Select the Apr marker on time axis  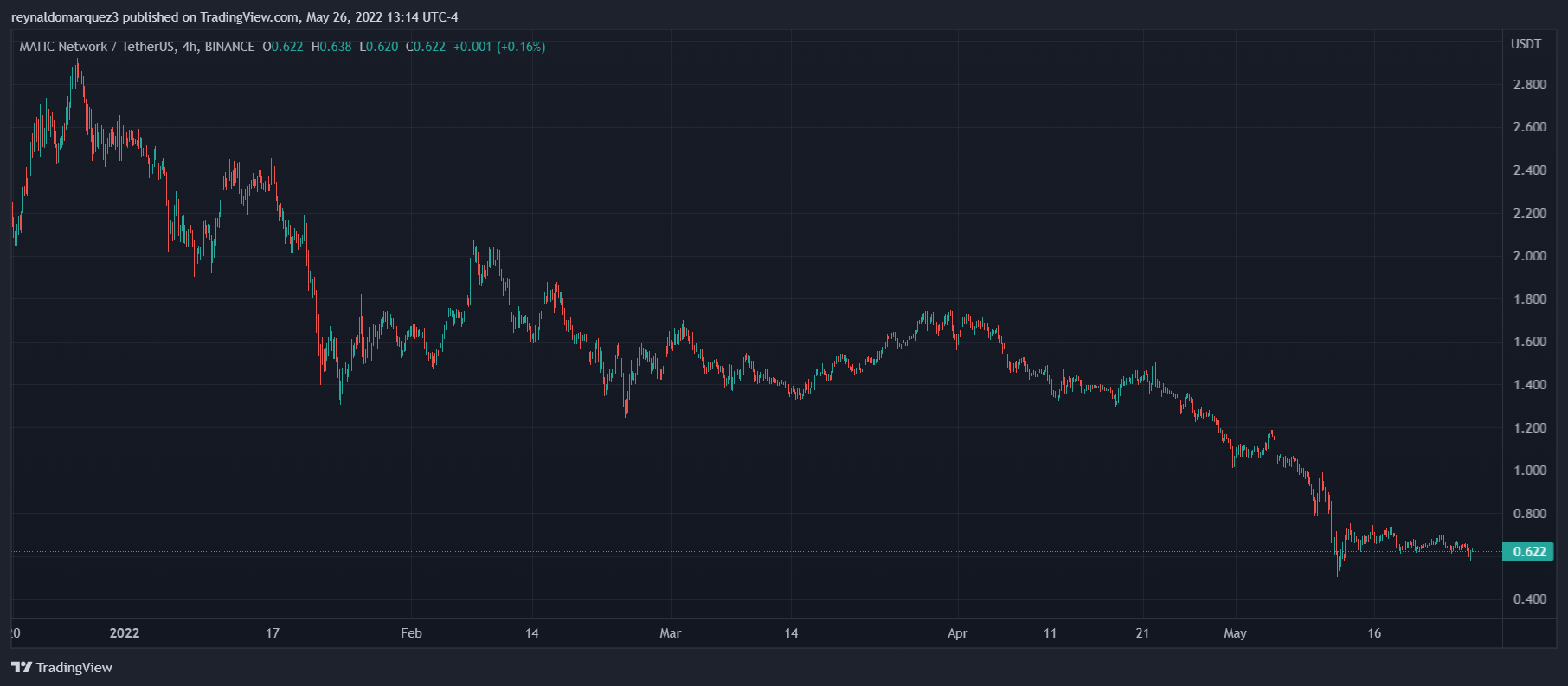coord(957,633)
